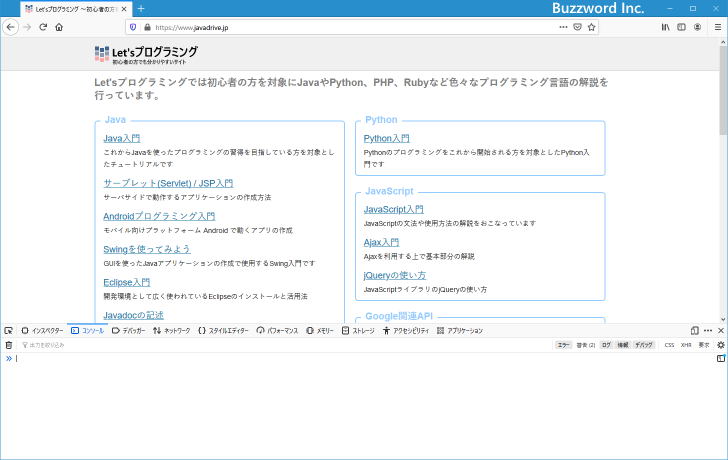Open the JavaScript入門 link
Screen dimensions: 728x460
[394, 209]
